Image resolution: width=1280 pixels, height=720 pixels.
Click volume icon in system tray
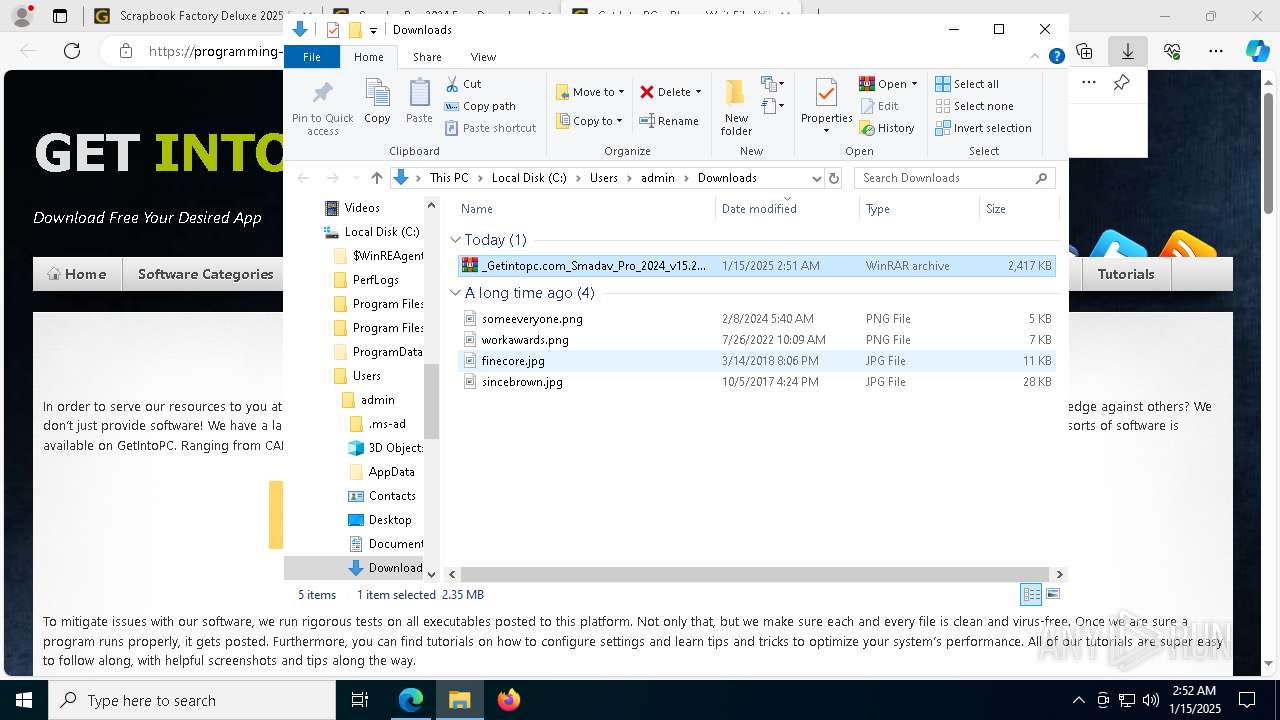1151,700
